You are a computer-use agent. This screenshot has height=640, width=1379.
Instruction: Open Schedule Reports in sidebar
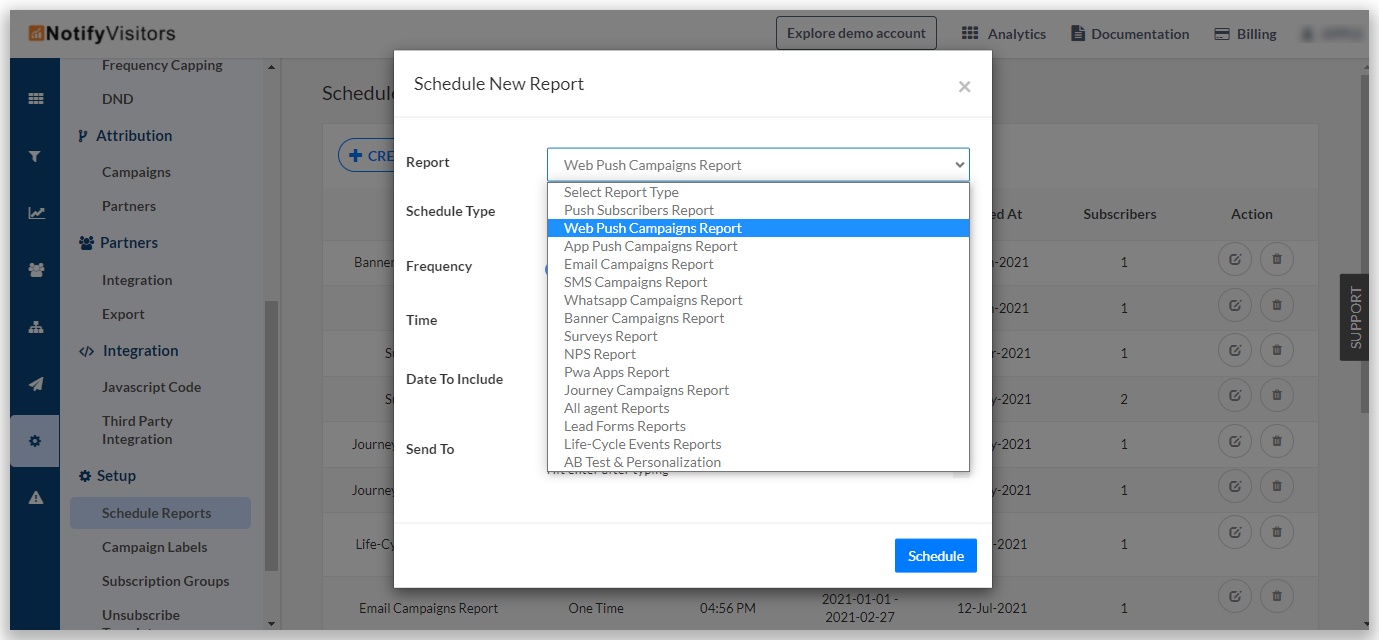click(x=160, y=513)
